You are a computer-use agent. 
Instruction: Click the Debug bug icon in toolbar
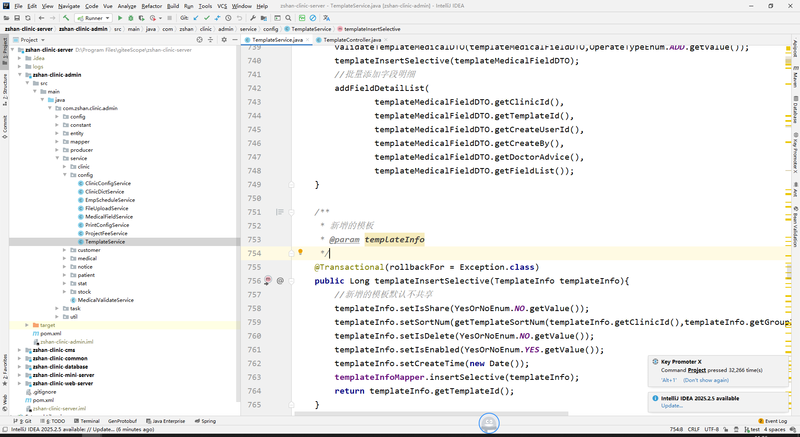click(132, 18)
